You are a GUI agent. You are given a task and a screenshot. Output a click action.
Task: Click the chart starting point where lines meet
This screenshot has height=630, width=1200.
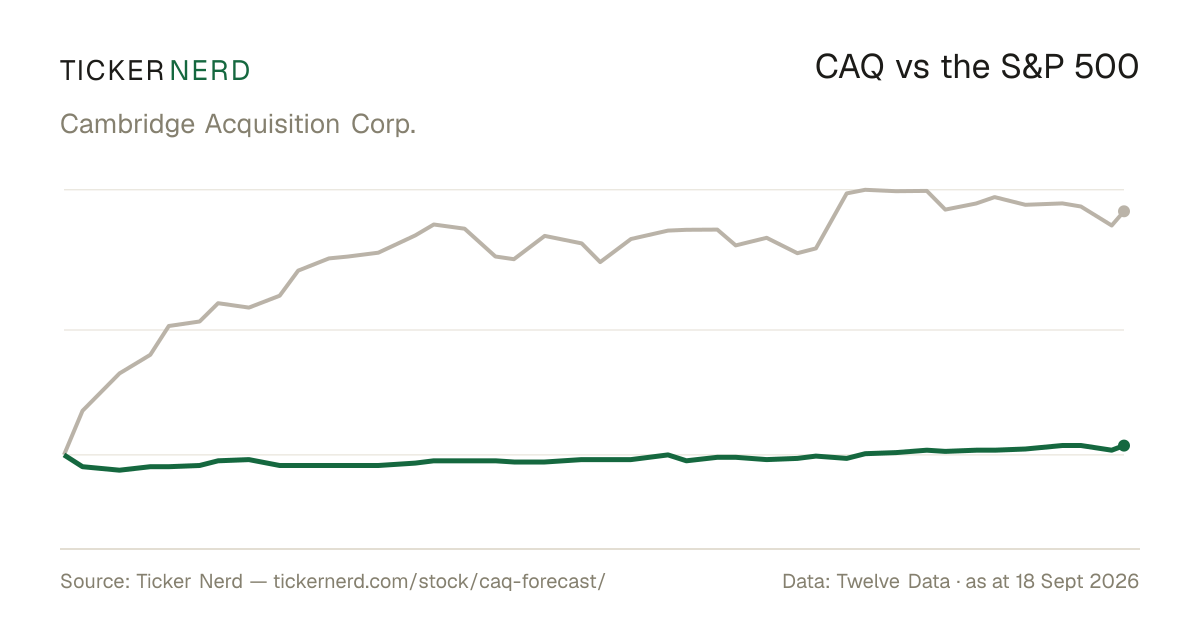pyautogui.click(x=65, y=454)
